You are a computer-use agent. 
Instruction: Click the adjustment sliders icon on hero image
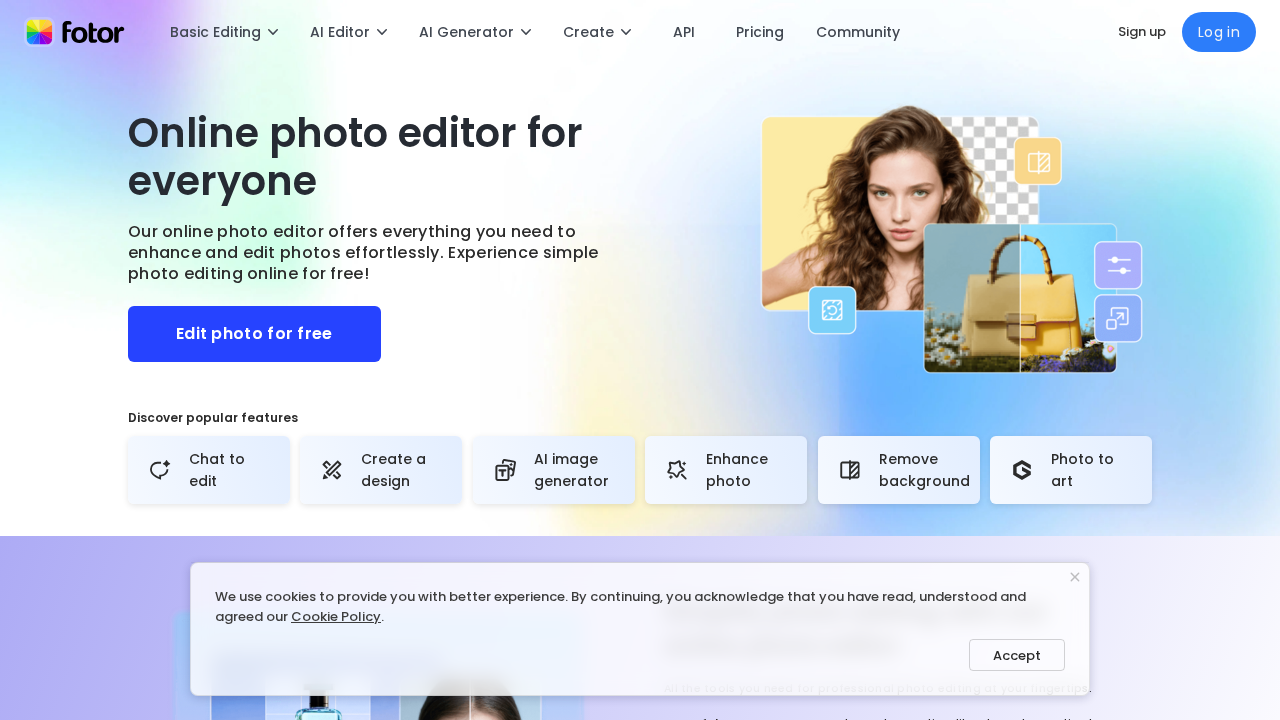point(1118,265)
